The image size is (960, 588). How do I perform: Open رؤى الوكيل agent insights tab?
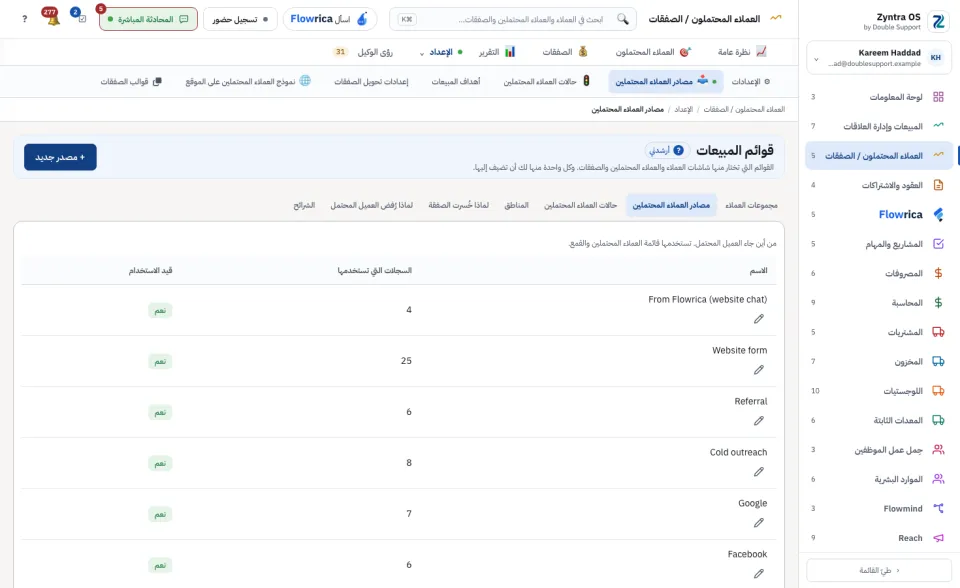pyautogui.click(x=364, y=52)
